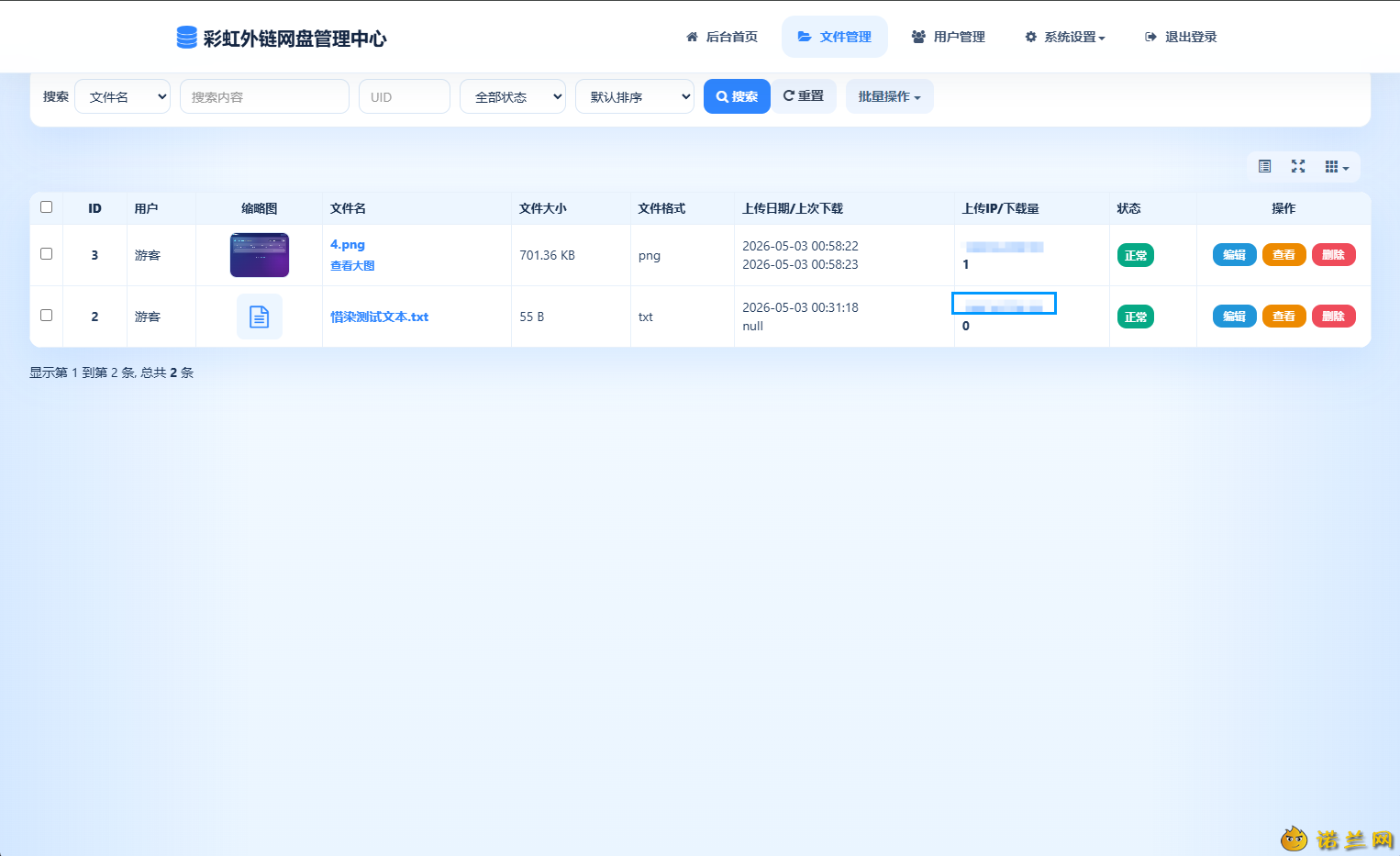Viewport: 1400px width, 856px height.
Task: Click 查看 for the 4.png row
Action: click(x=1284, y=255)
